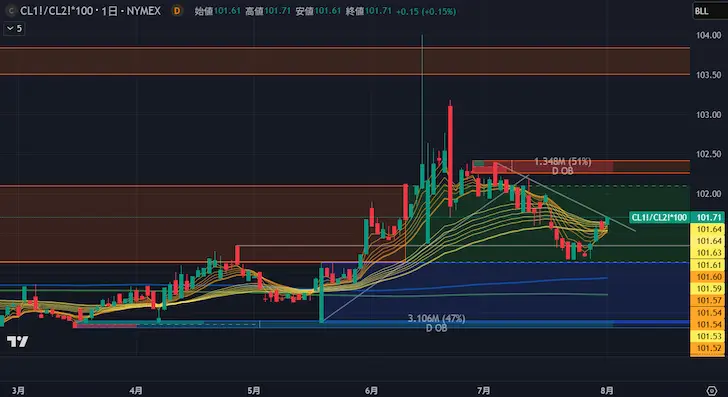Click the yellow 101.53 indicator label
The image size is (728, 397).
coord(709,336)
